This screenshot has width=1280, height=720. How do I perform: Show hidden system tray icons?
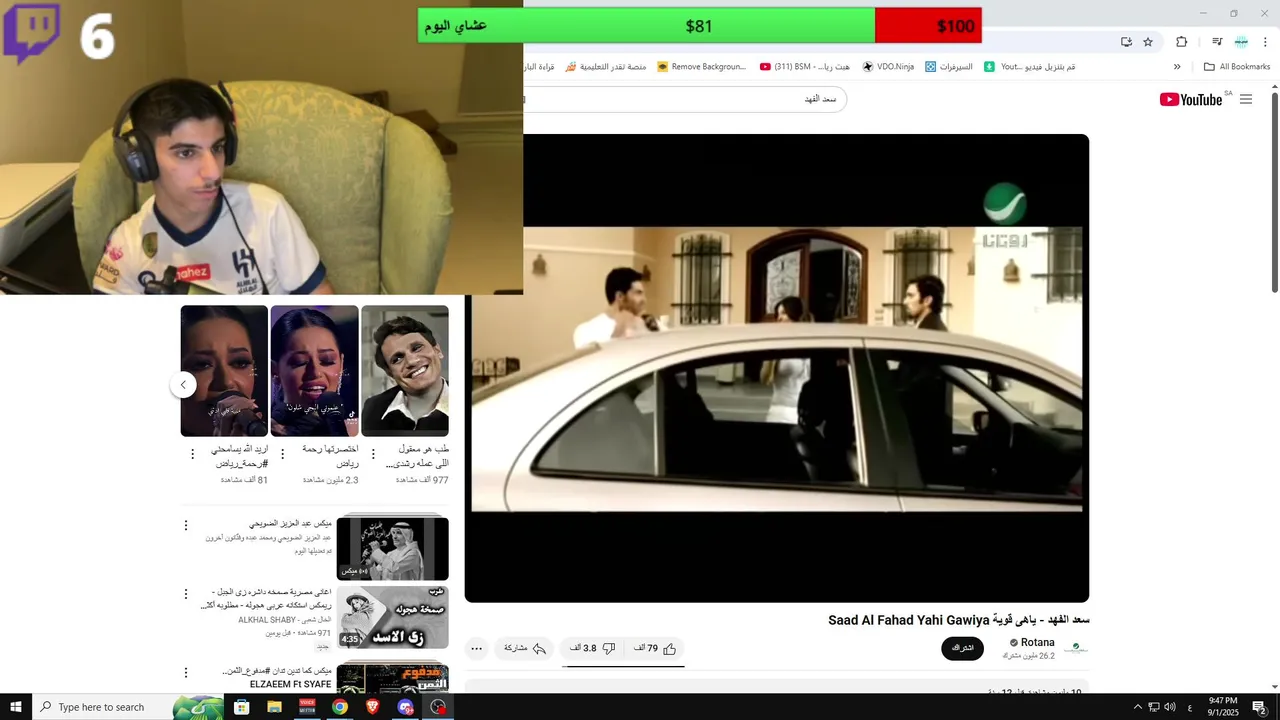tap(1137, 706)
